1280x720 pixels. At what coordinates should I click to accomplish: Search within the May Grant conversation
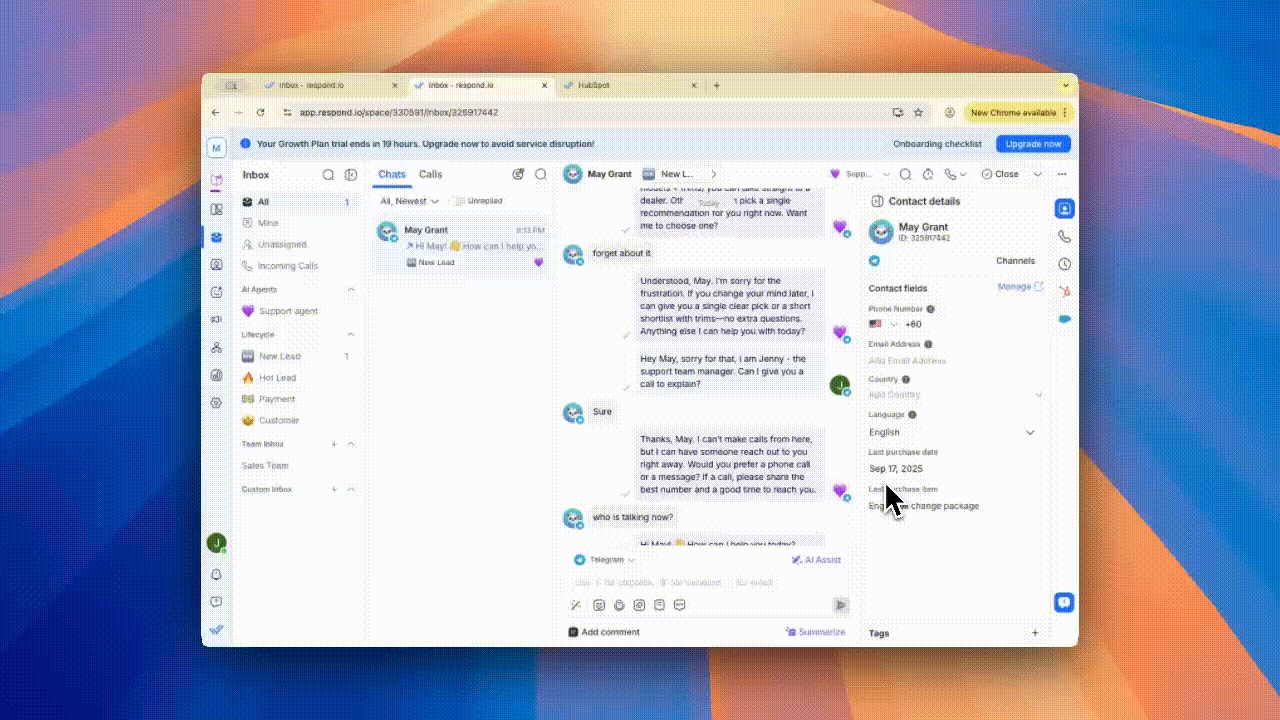905,174
